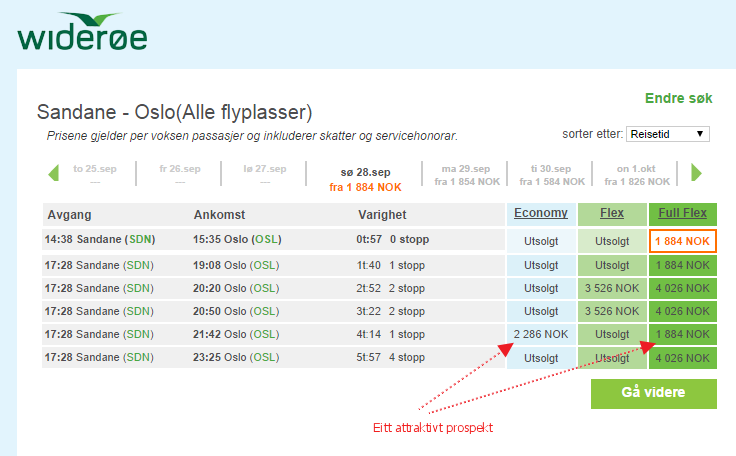Select the sø 28.sep date tab
This screenshot has width=736, height=456.
365,179
